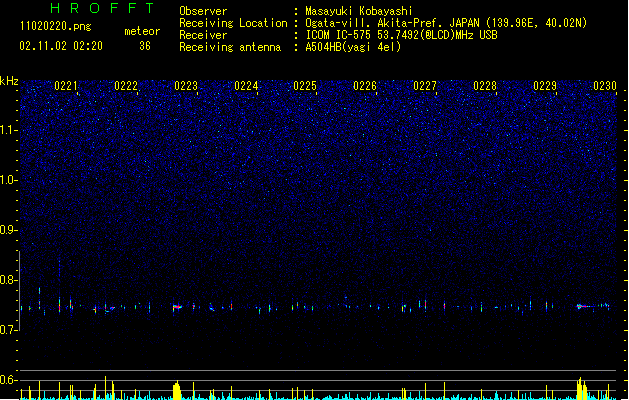Click the 0225 time marker
Image resolution: width=629 pixels, height=400 pixels.
[x=305, y=86]
